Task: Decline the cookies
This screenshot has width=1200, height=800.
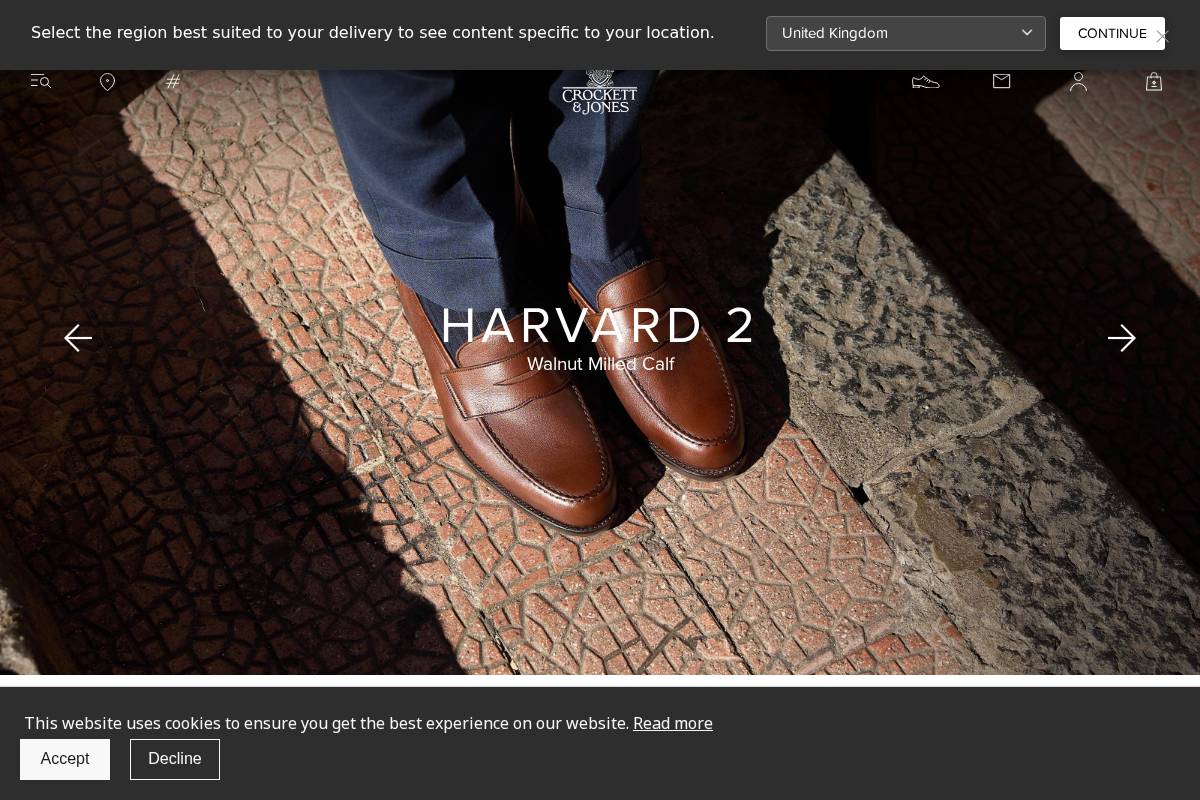Action: tap(175, 759)
